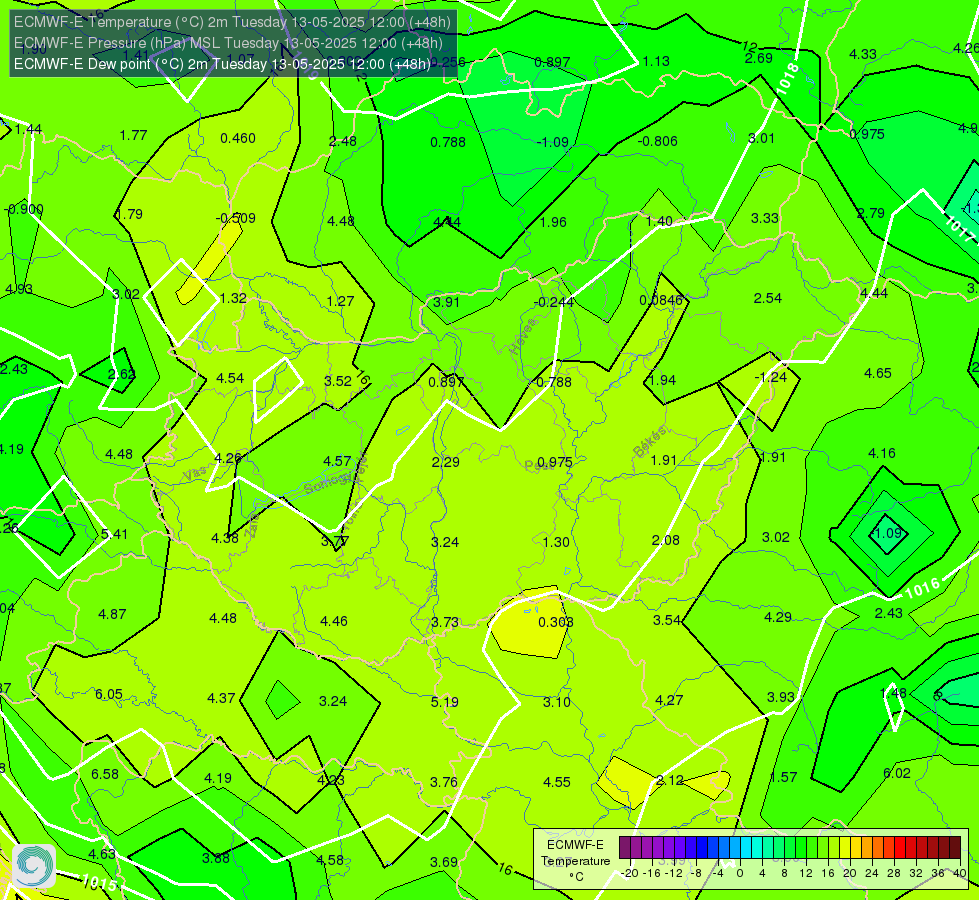Click the dew point value -1.24
The width and height of the screenshot is (979, 900).
(x=770, y=377)
